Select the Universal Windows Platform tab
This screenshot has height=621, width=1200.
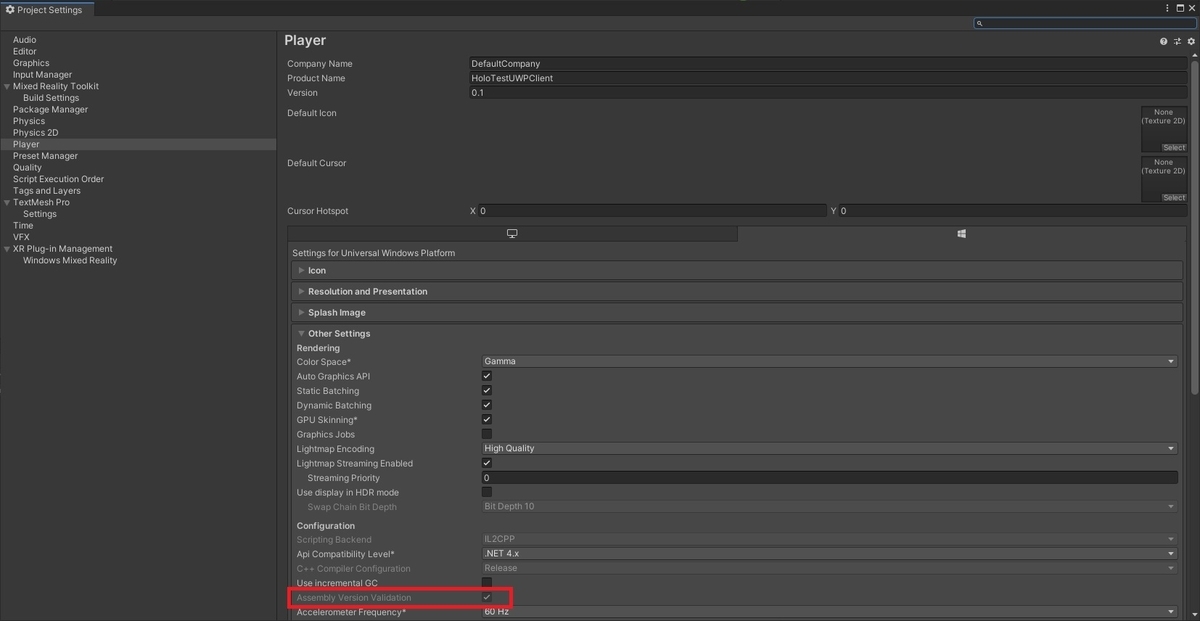pyautogui.click(x=962, y=233)
